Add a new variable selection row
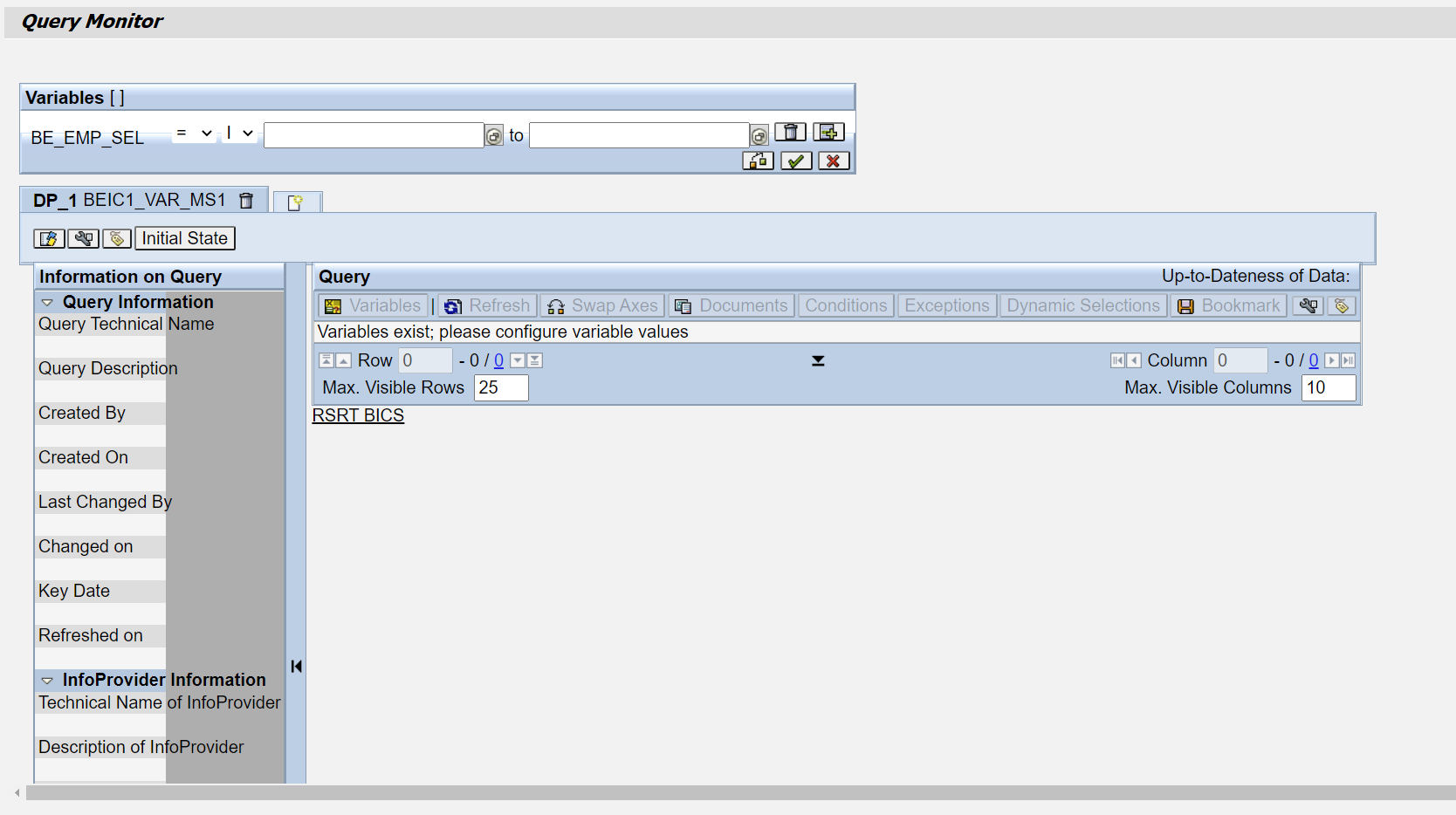1456x815 pixels. pos(829,132)
